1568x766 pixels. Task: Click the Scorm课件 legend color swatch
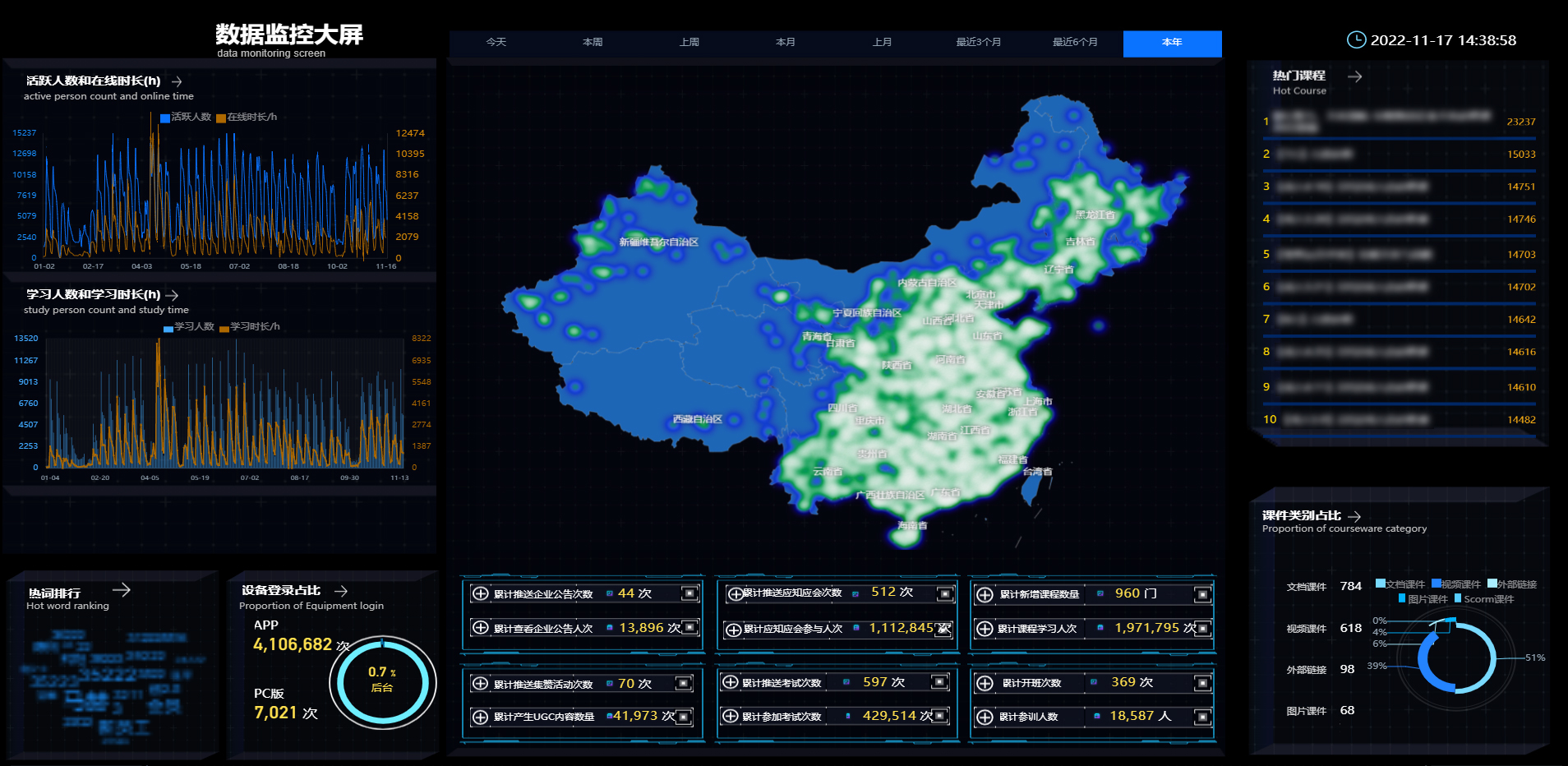tap(1458, 598)
